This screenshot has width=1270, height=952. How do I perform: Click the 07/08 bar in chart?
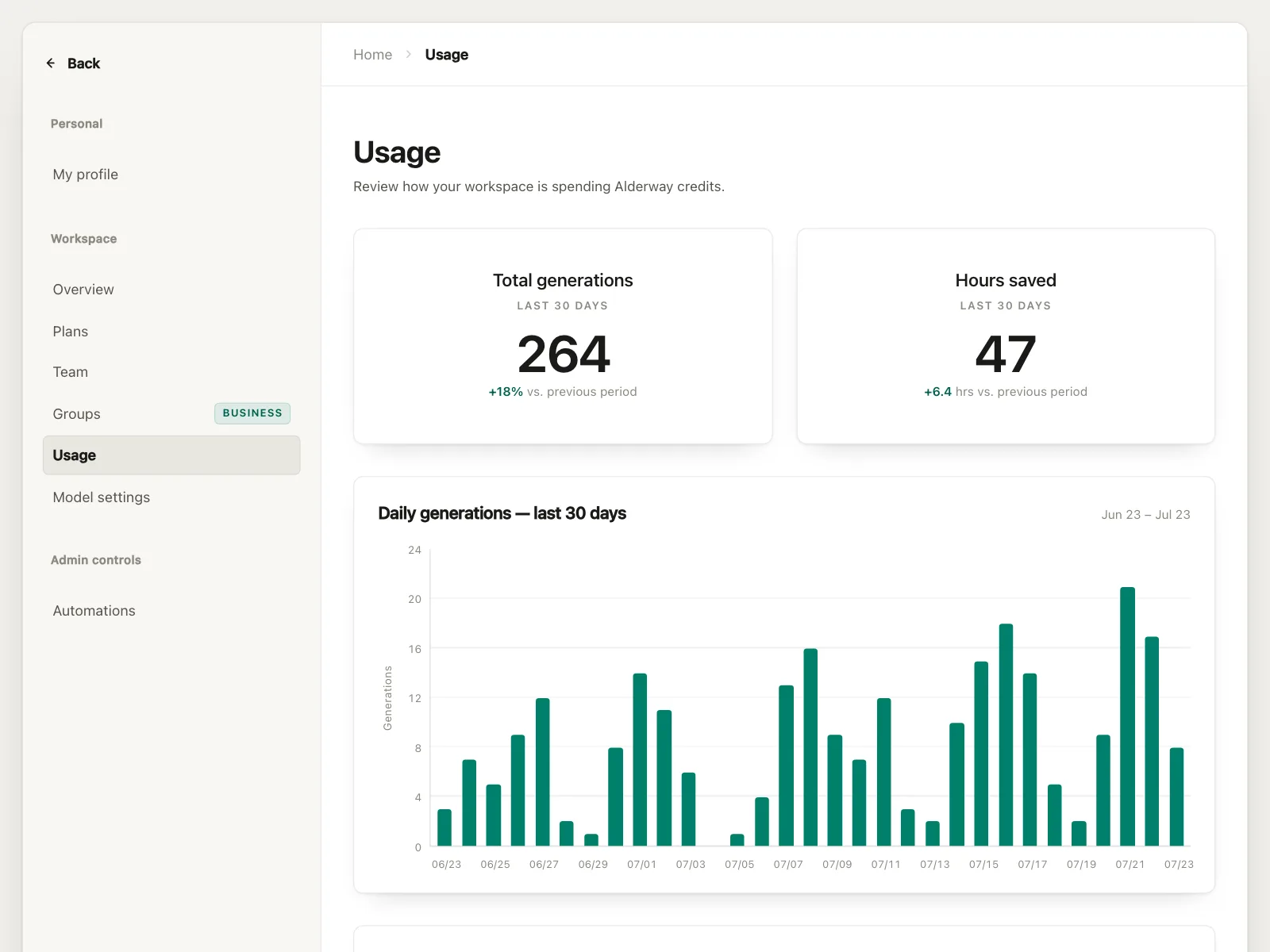(810, 747)
